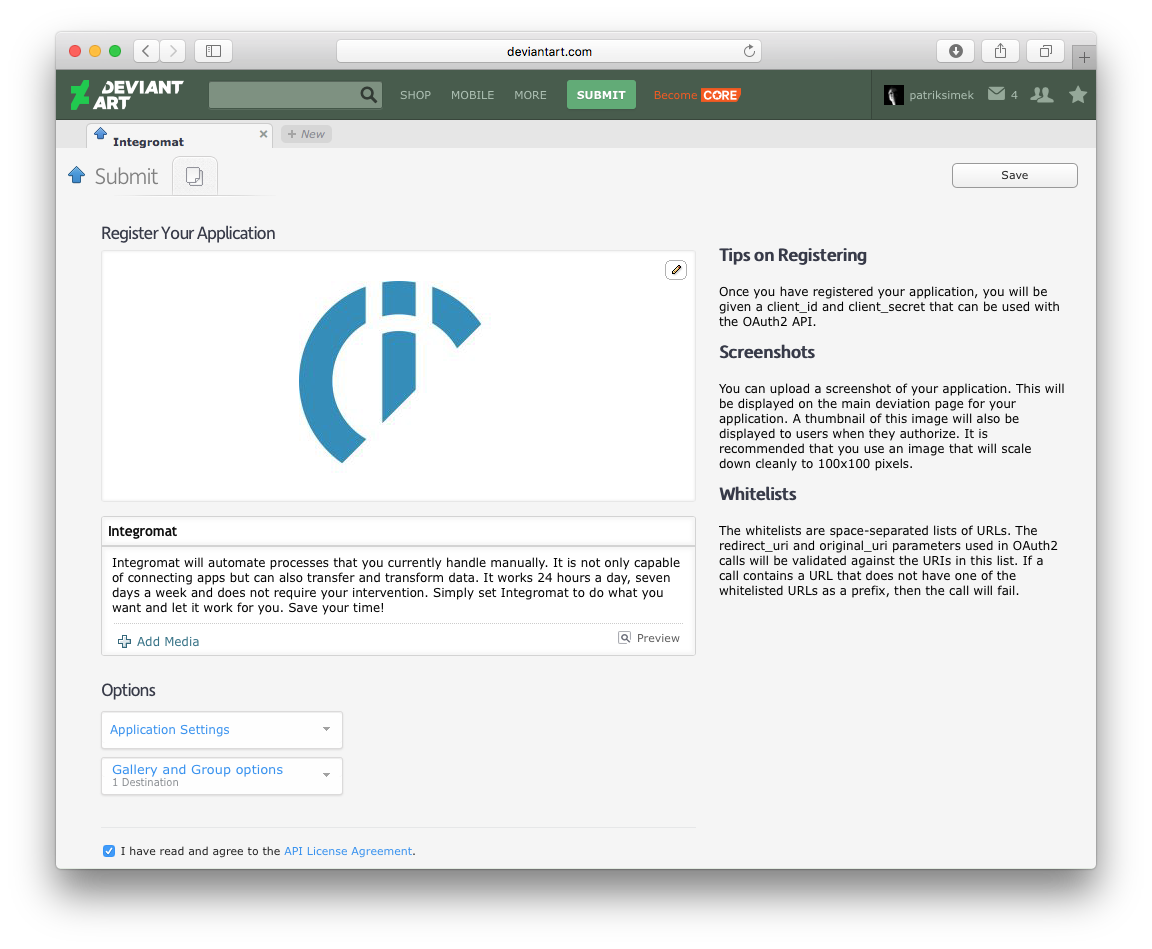Click Safari back button
Viewport: 1152px width, 949px height.
coord(146,51)
